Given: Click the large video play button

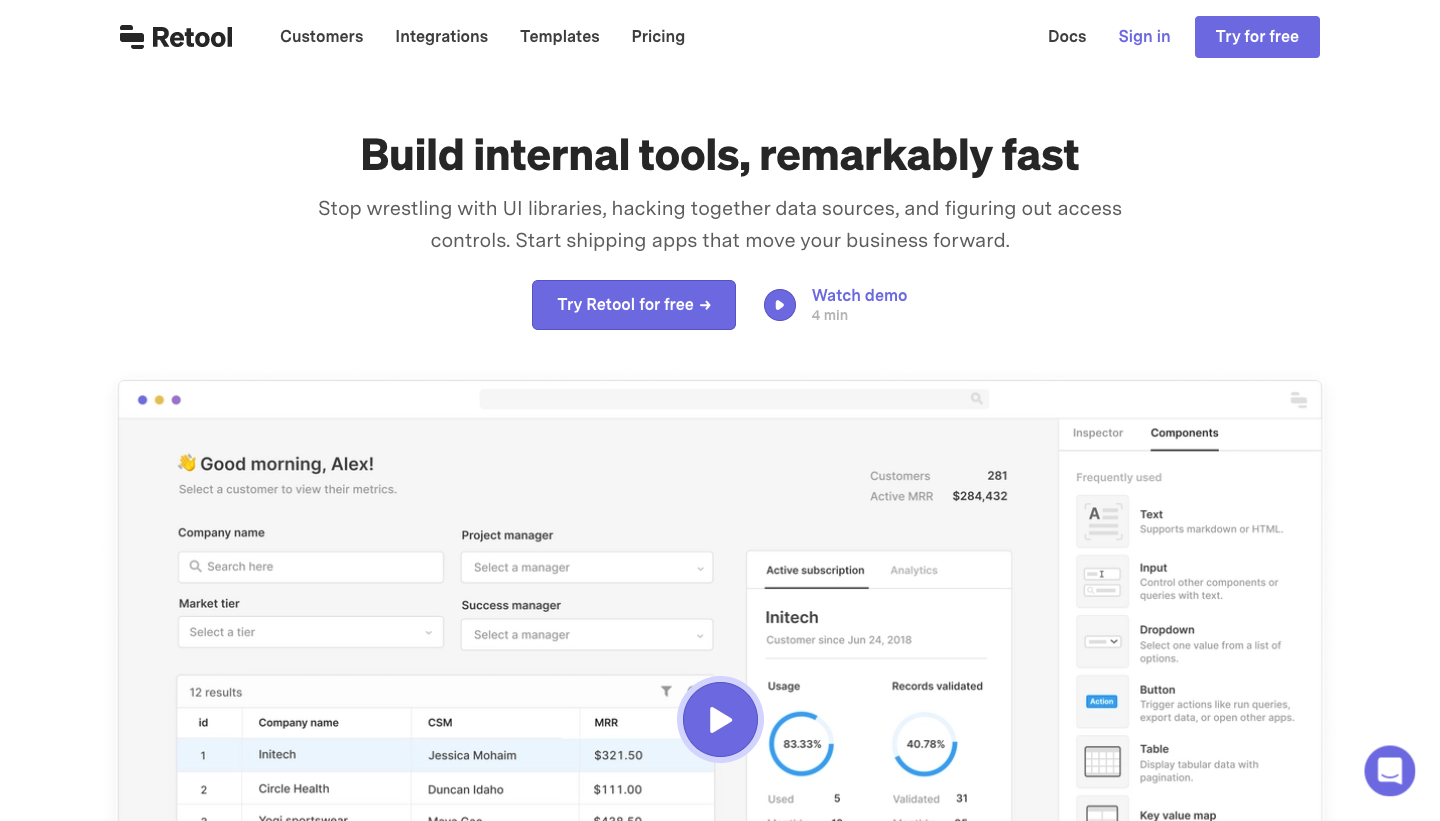Looking at the screenshot, I should point(720,720).
